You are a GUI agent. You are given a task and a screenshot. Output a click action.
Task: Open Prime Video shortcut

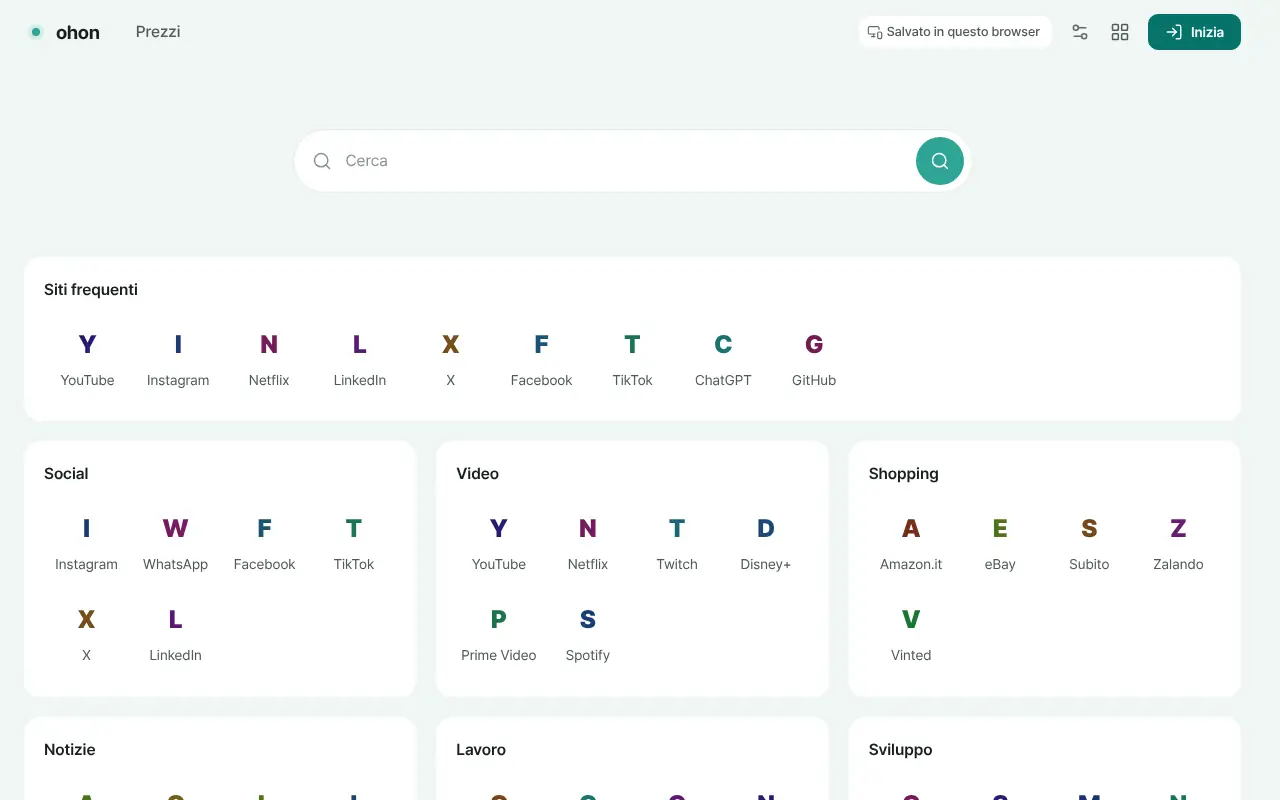coord(499,635)
